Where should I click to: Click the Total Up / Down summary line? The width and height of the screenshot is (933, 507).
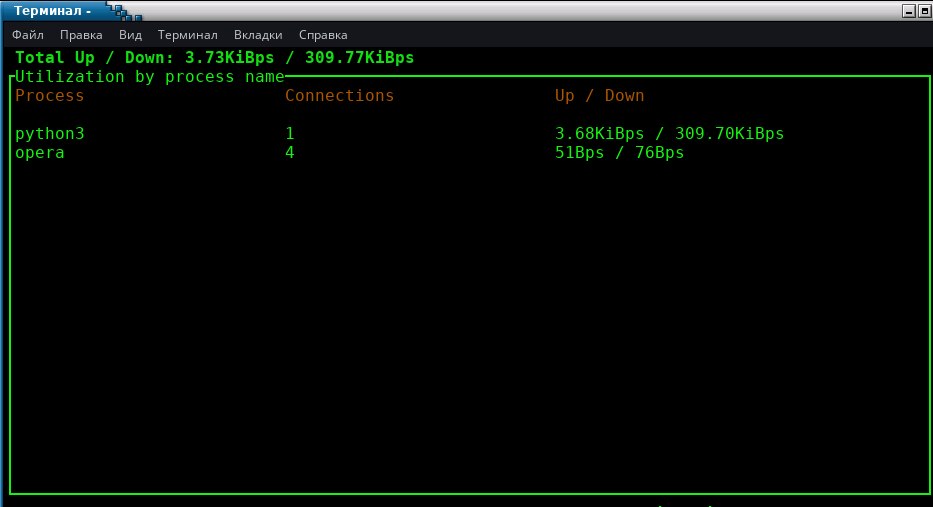[x=214, y=58]
